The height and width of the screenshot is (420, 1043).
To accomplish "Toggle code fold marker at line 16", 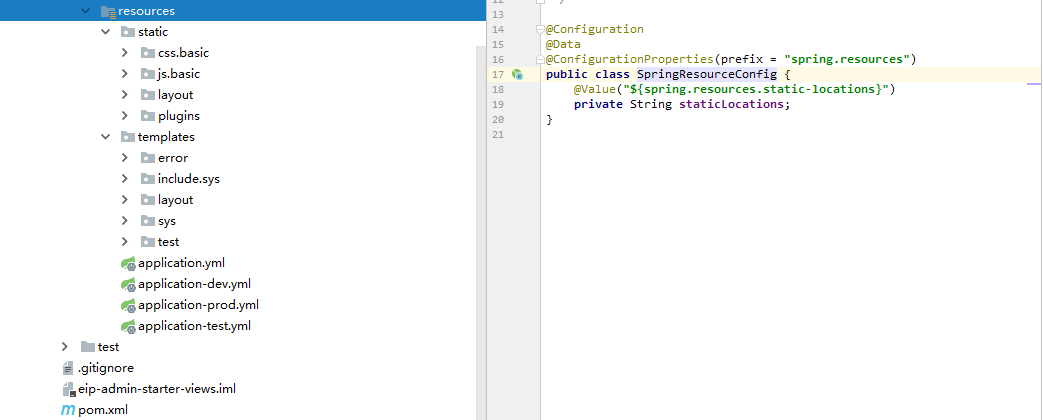I will tap(541, 59).
